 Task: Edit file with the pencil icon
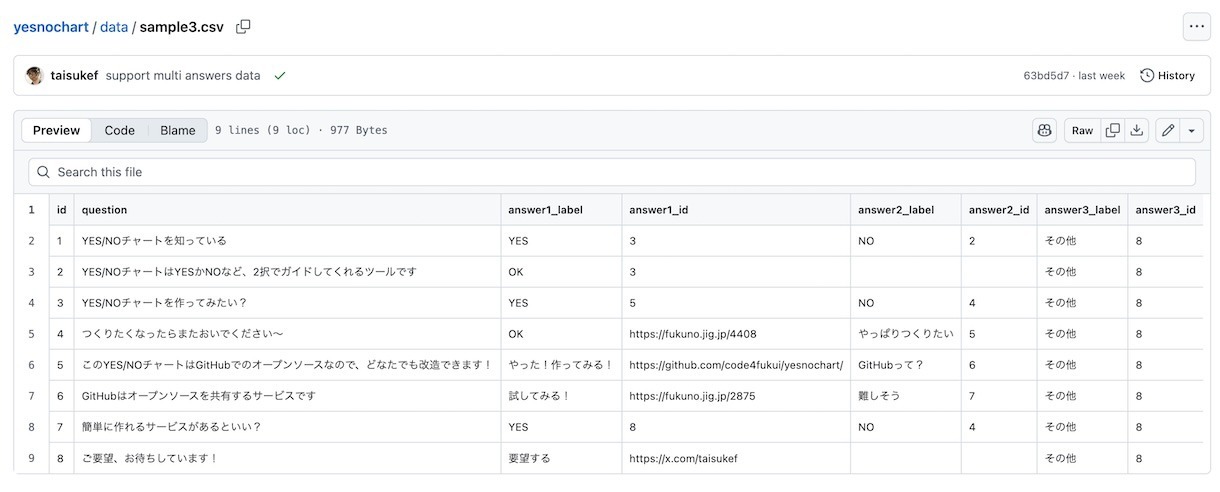pyautogui.click(x=1167, y=131)
